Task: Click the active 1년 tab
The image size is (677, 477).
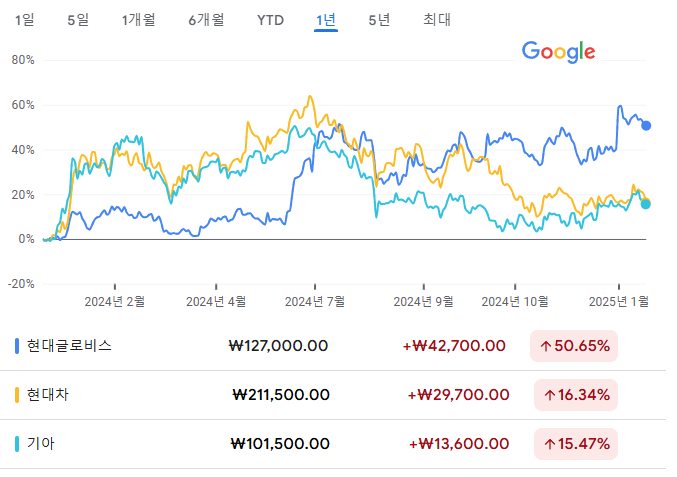Action: click(326, 20)
